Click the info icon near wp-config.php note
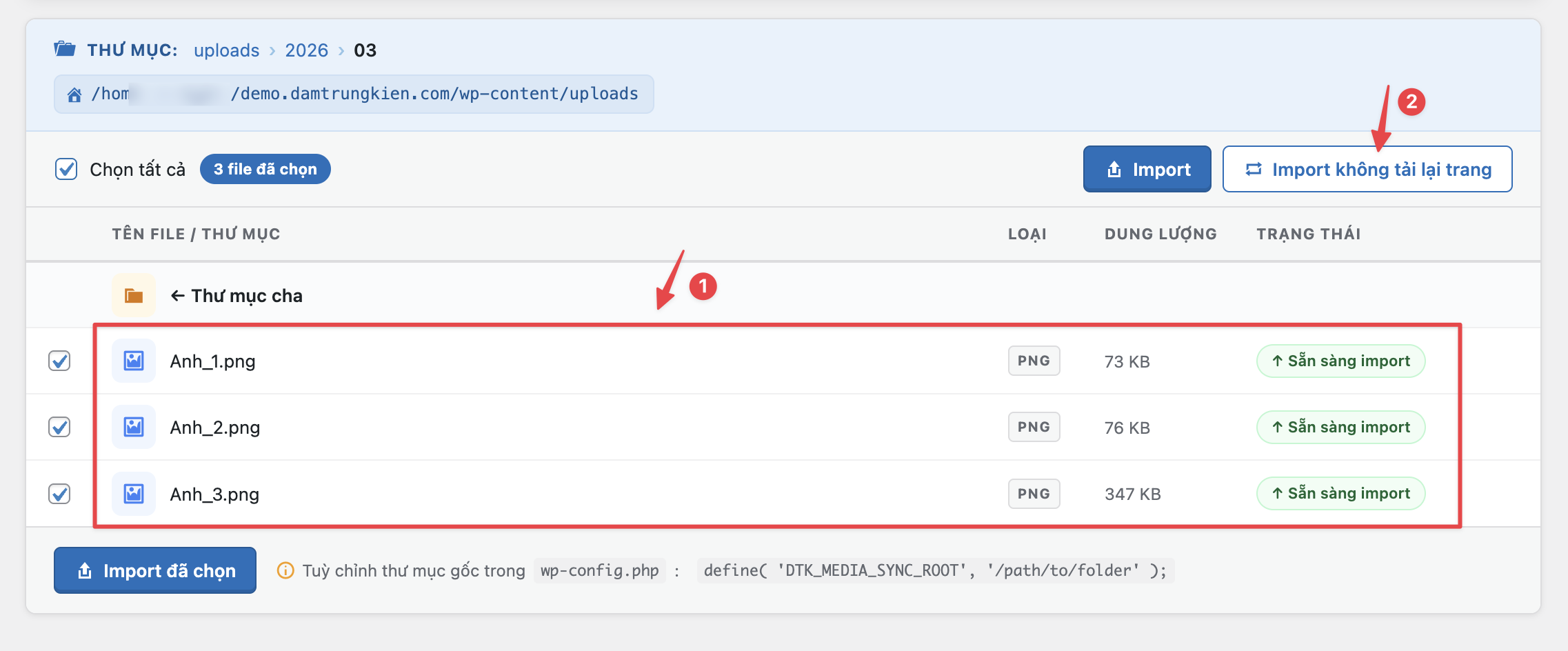The image size is (1568, 651). (x=285, y=570)
